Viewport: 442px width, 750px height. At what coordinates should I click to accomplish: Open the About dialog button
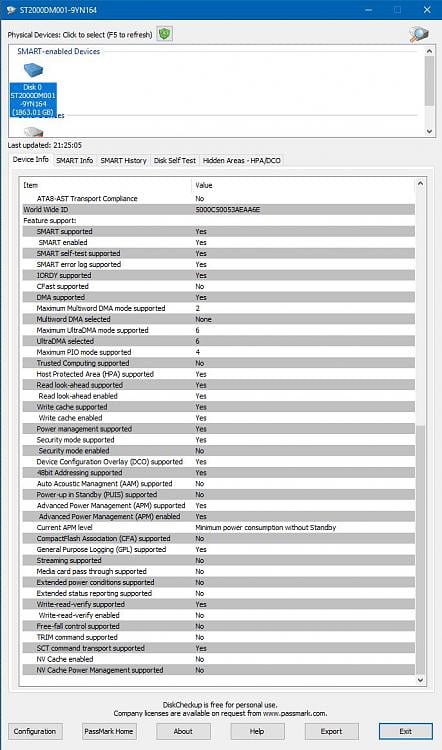[x=183, y=731]
